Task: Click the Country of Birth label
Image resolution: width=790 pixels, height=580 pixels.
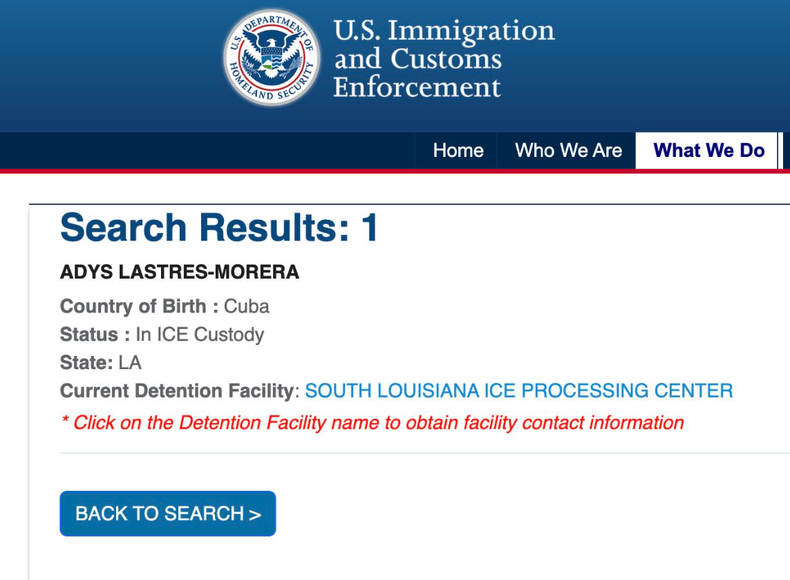Action: coord(139,306)
